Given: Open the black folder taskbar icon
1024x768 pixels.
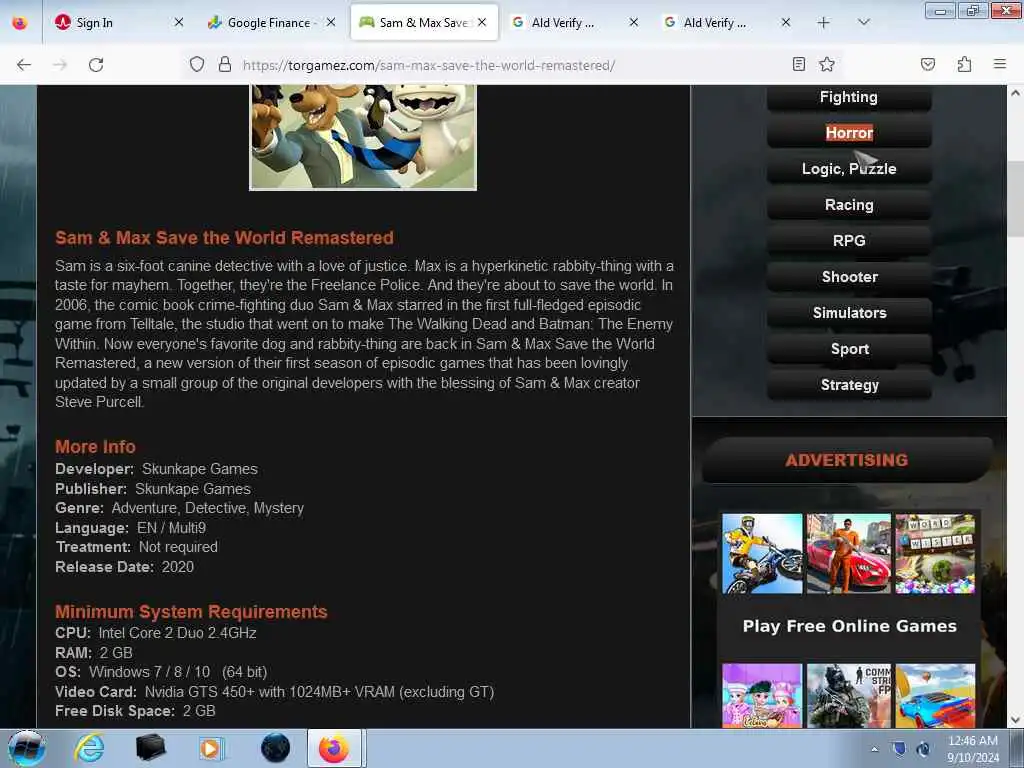Looking at the screenshot, I should (x=150, y=748).
